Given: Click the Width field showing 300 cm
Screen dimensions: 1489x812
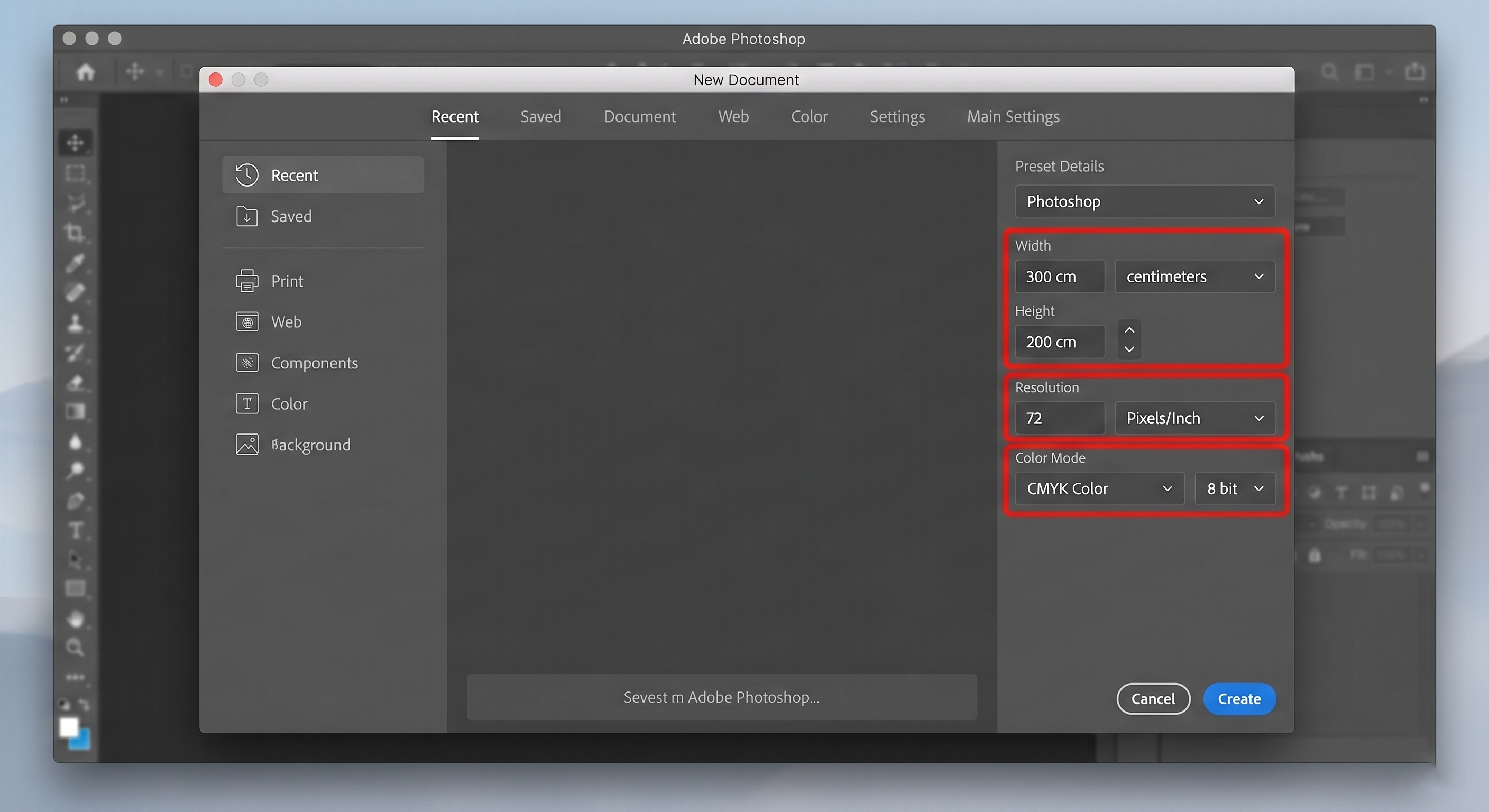Looking at the screenshot, I should click(x=1060, y=276).
